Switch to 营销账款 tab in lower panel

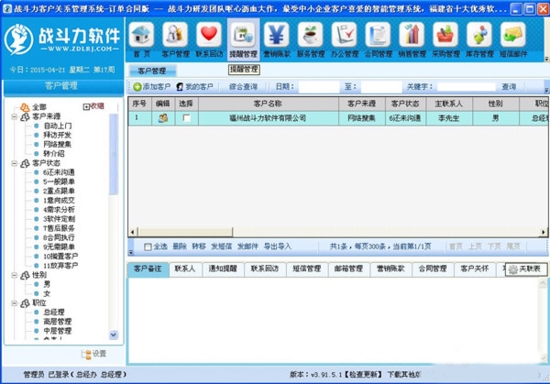tap(390, 269)
